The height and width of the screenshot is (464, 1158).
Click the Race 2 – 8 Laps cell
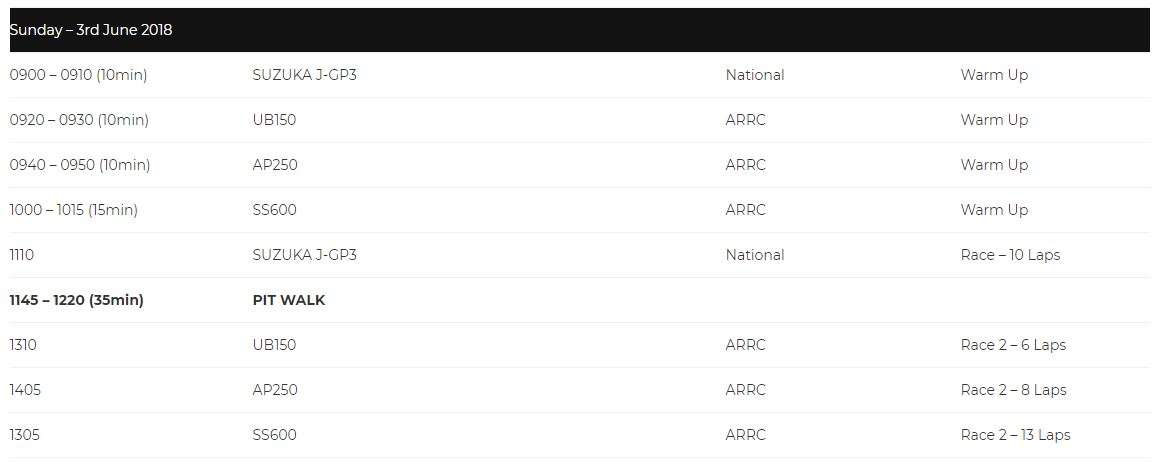1013,390
